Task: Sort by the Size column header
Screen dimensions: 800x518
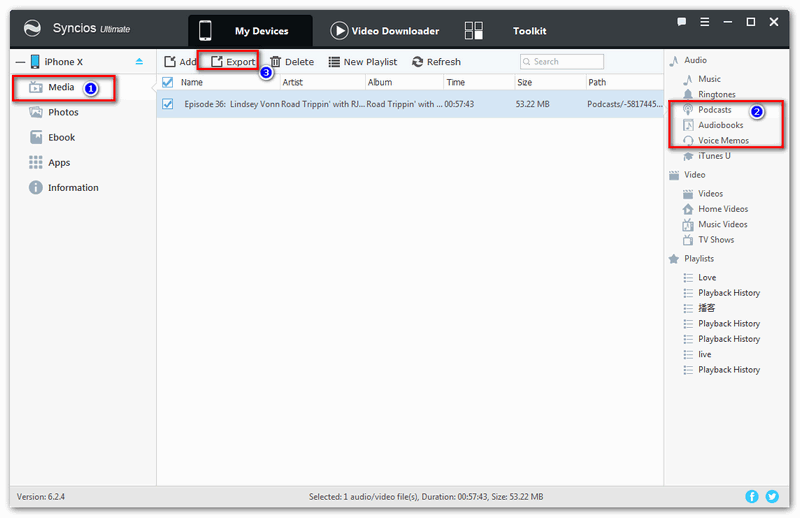Action: click(524, 82)
